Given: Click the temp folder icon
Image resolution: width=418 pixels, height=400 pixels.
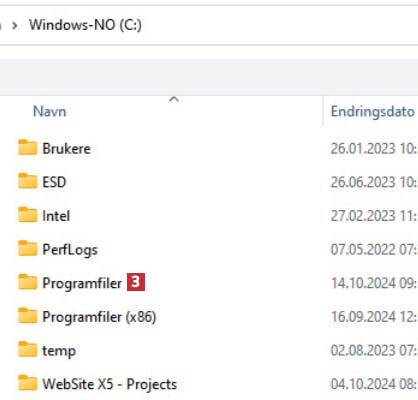Looking at the screenshot, I should point(27,349).
